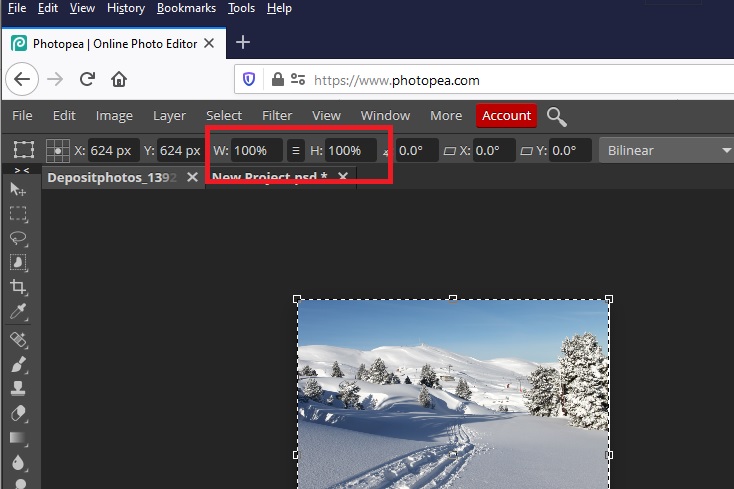This screenshot has width=734, height=489.
Task: Open the Select menu
Action: [224, 116]
